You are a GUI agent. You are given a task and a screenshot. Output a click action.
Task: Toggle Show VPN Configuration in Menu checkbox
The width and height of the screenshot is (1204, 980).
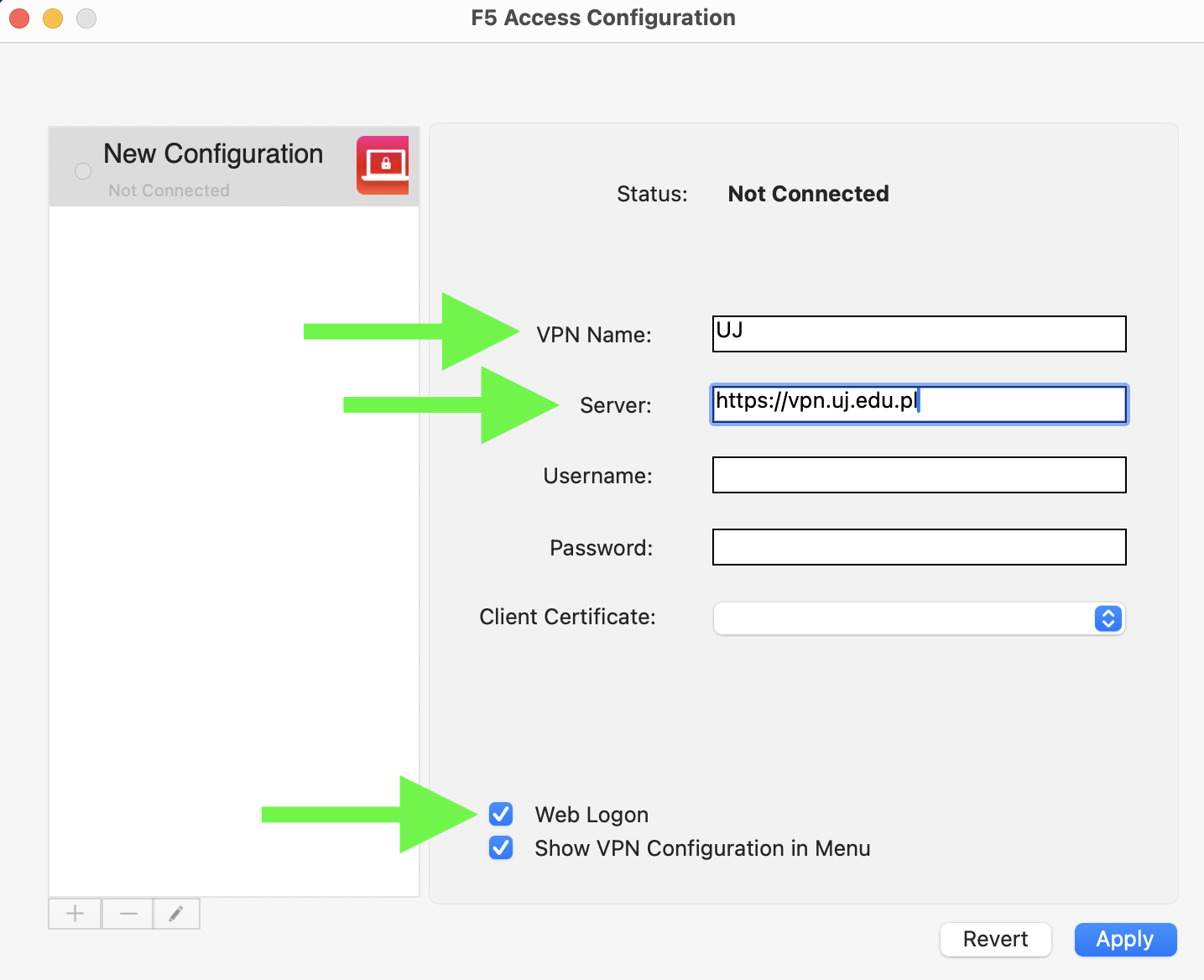coord(501,847)
